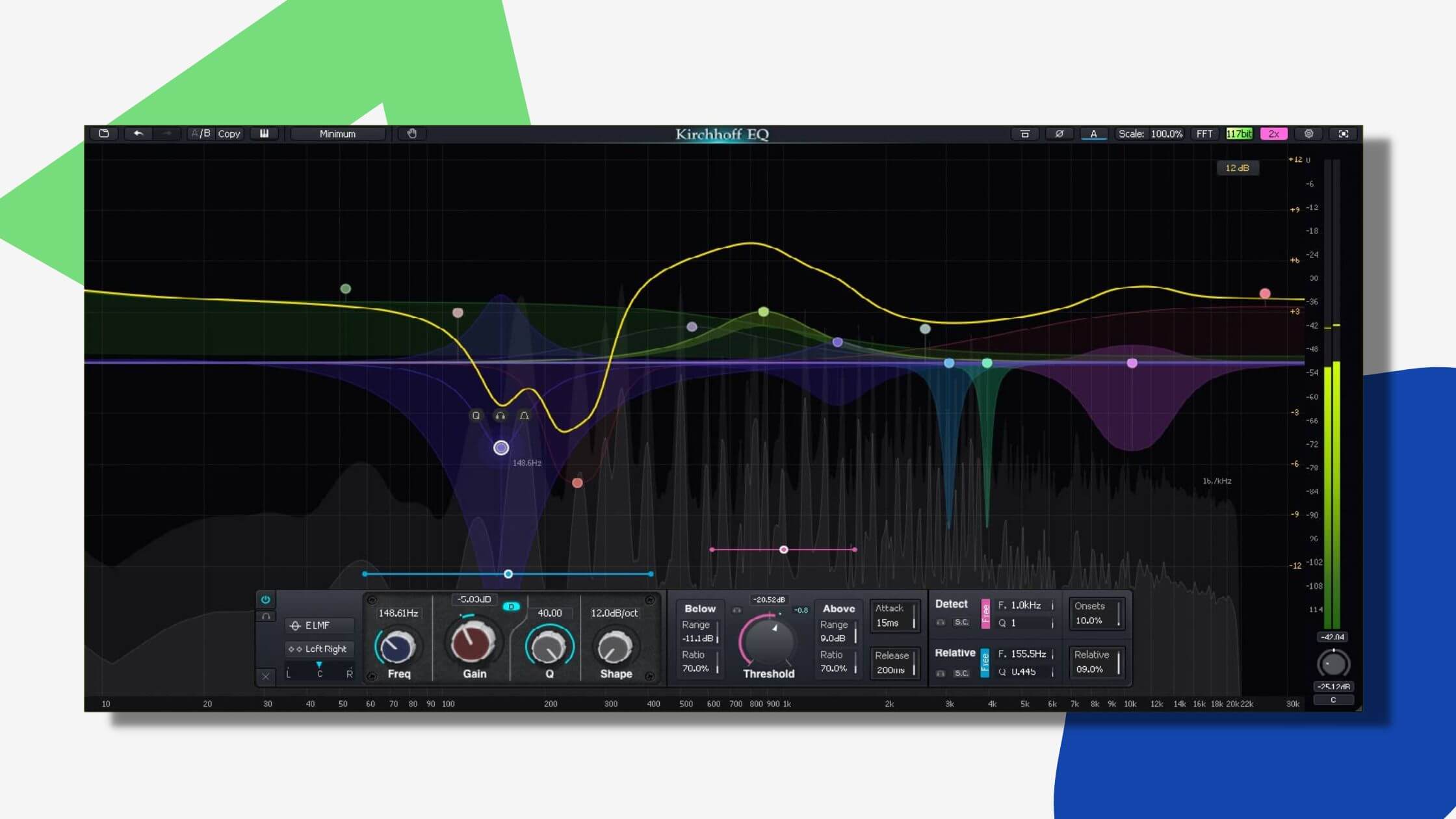Toggle the dynamic D switch near Gain
1456x819 pixels.
click(x=512, y=606)
